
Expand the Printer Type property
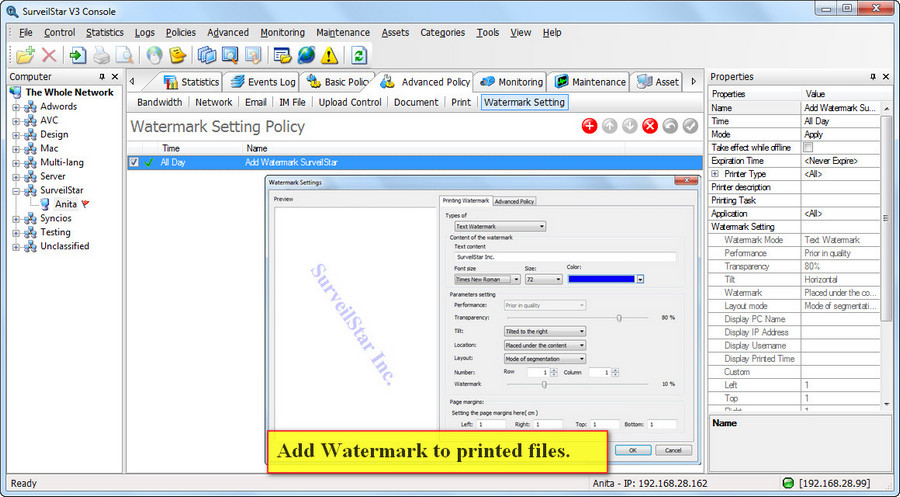coord(715,174)
